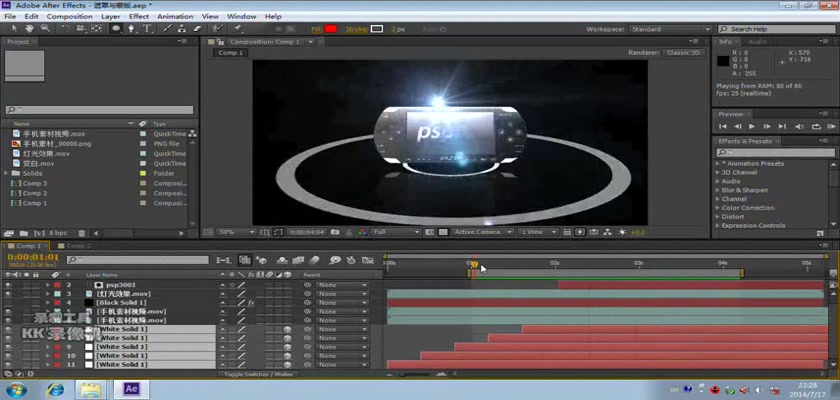
Task: Open the resolution Full dropdown
Action: click(x=396, y=232)
